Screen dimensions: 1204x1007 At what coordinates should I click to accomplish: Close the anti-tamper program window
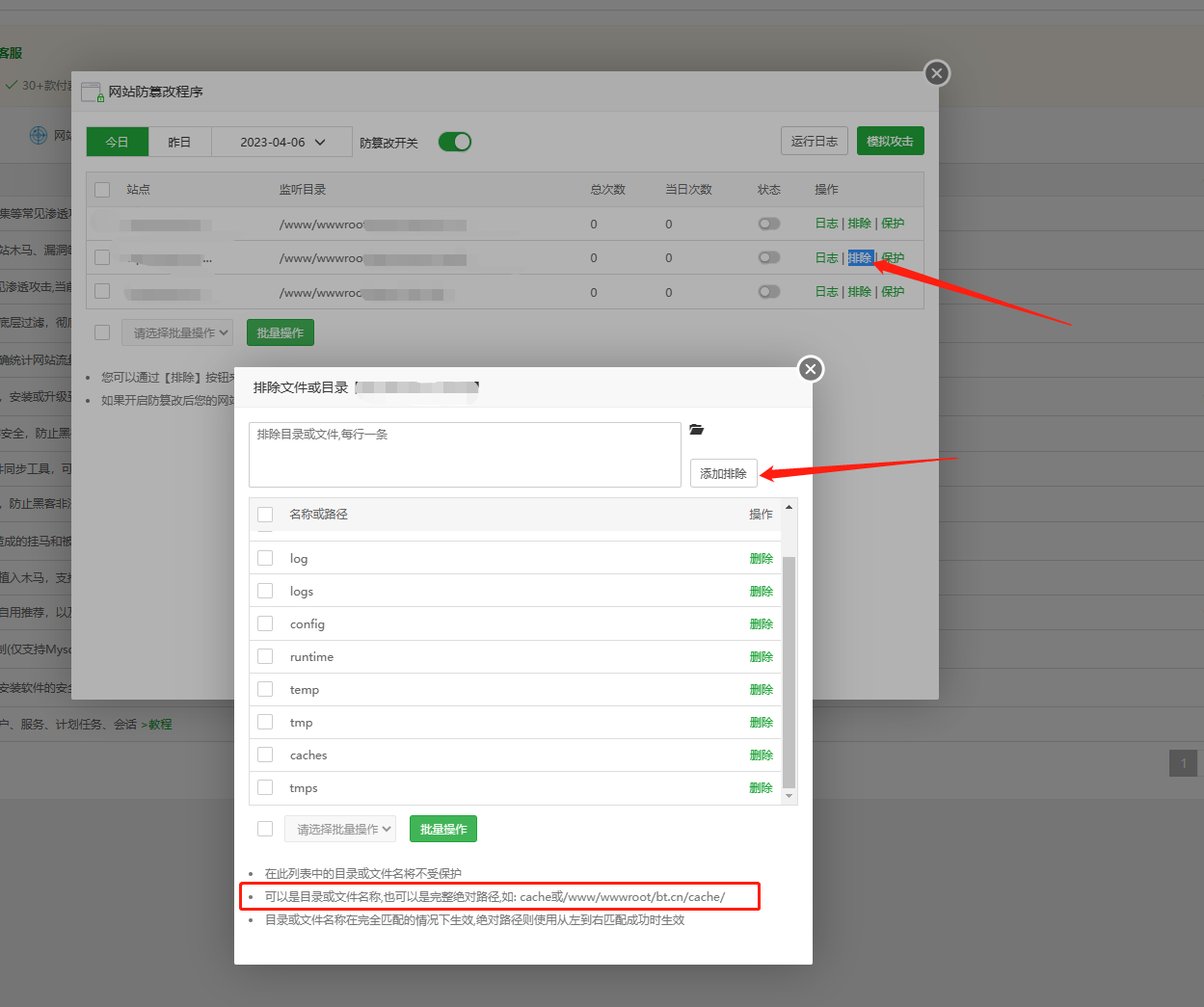936,73
